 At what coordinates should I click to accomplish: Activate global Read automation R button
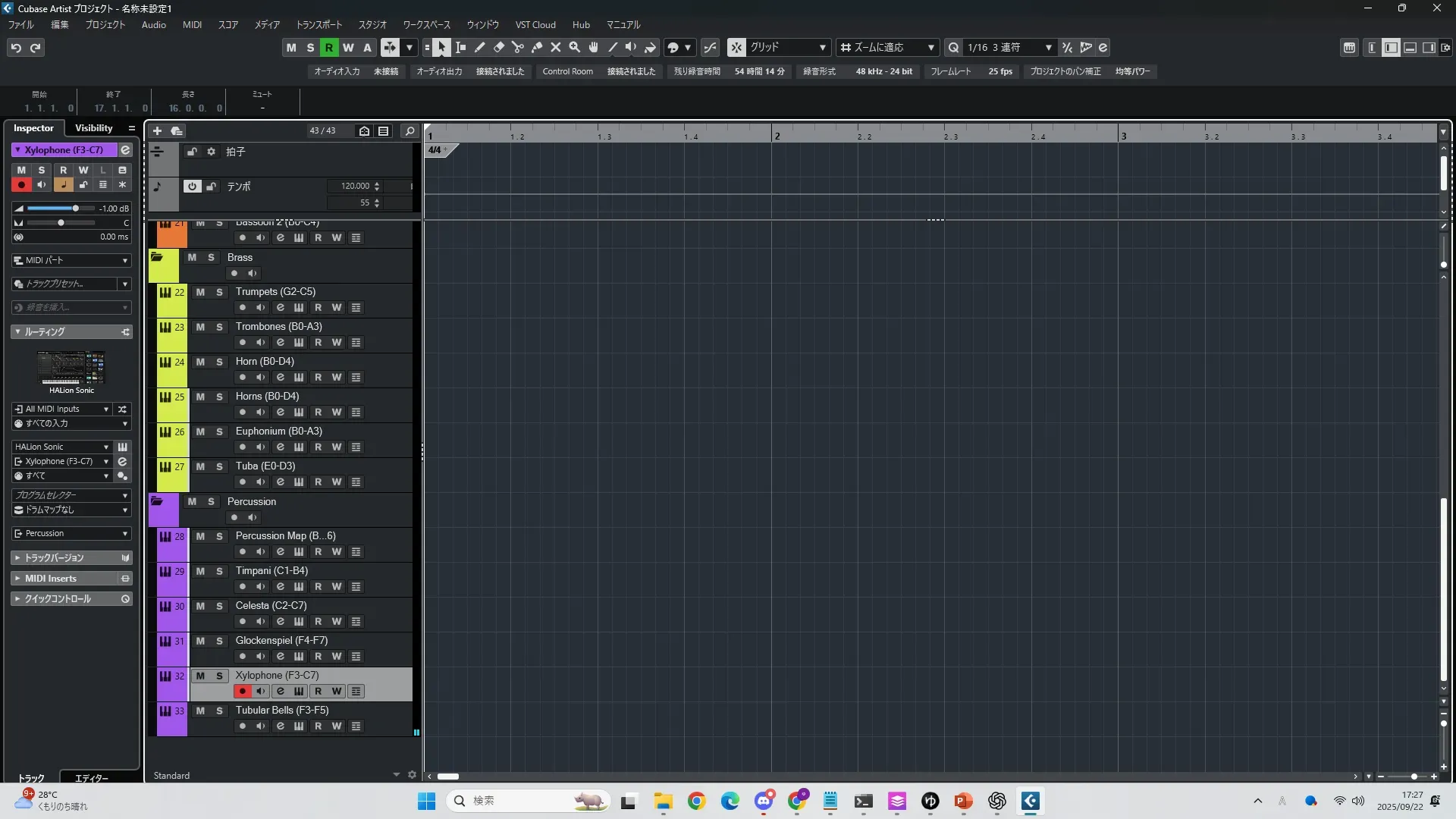[x=328, y=47]
